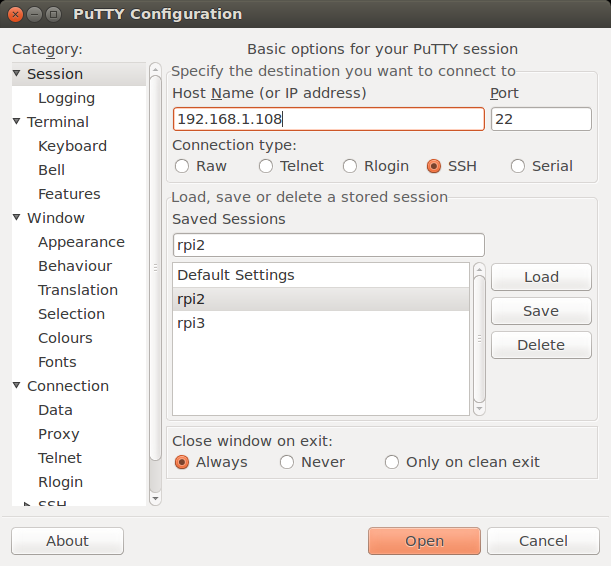This screenshot has height=566, width=611.
Task: Maximize the PuTTY Configuration window
Action: pos(53,15)
